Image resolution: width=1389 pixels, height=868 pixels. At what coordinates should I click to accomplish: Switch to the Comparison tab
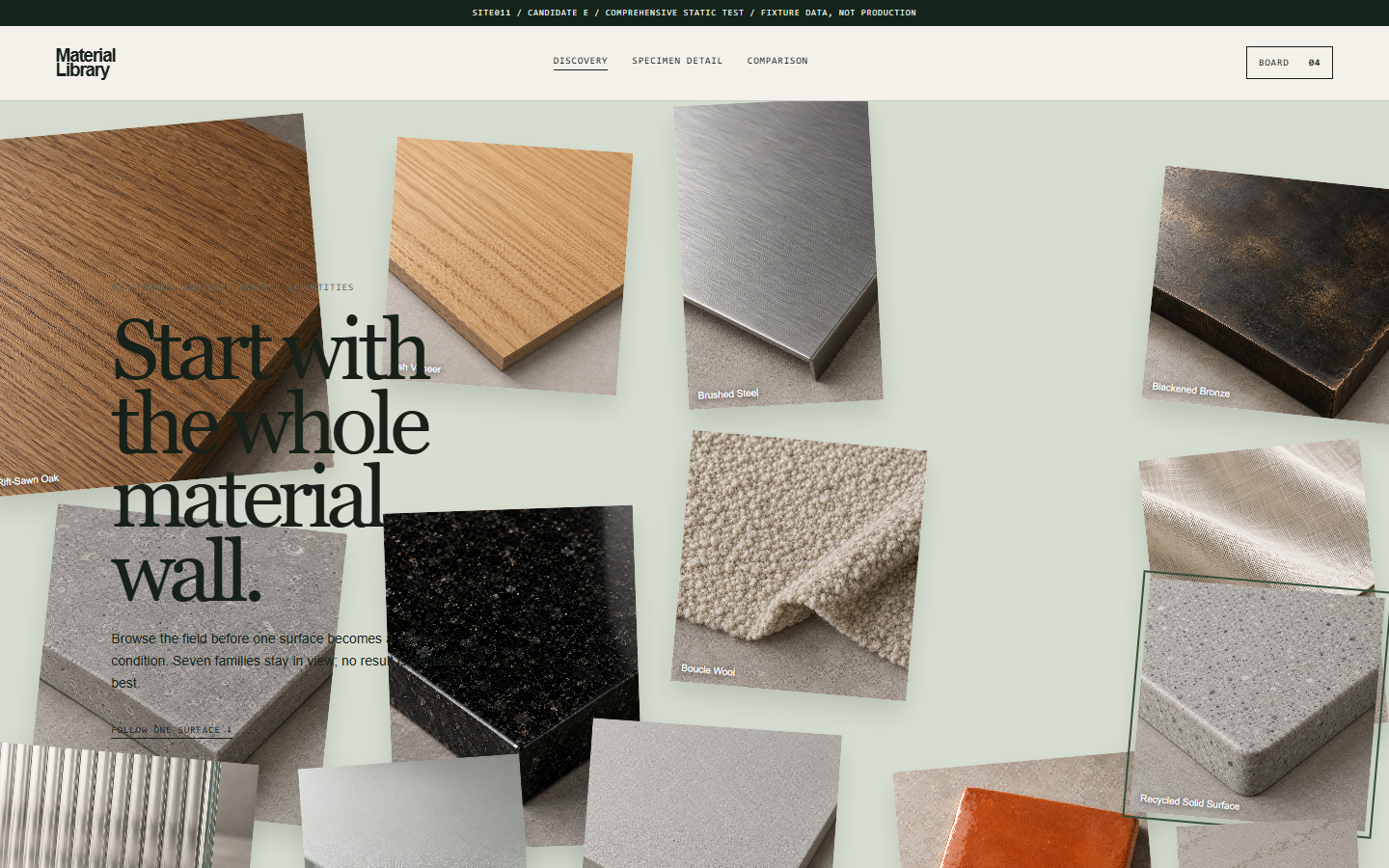tap(777, 61)
